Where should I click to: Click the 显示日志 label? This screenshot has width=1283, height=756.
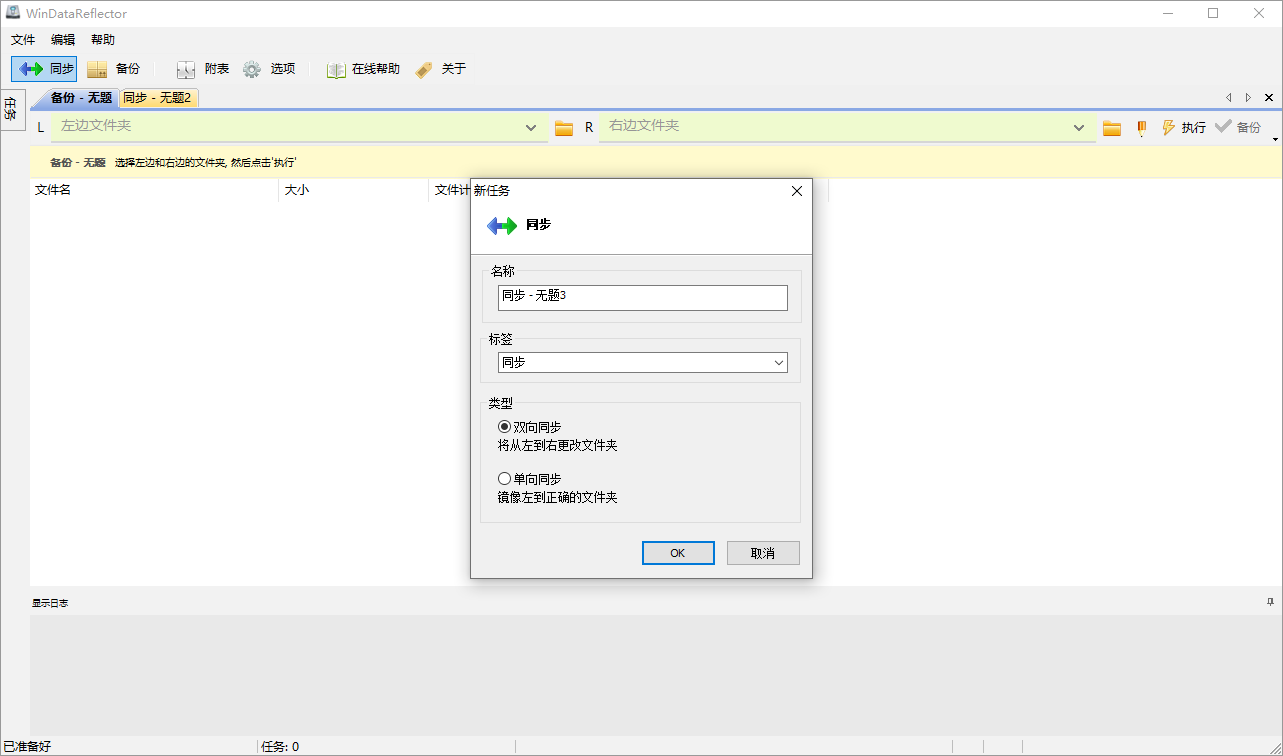50,603
